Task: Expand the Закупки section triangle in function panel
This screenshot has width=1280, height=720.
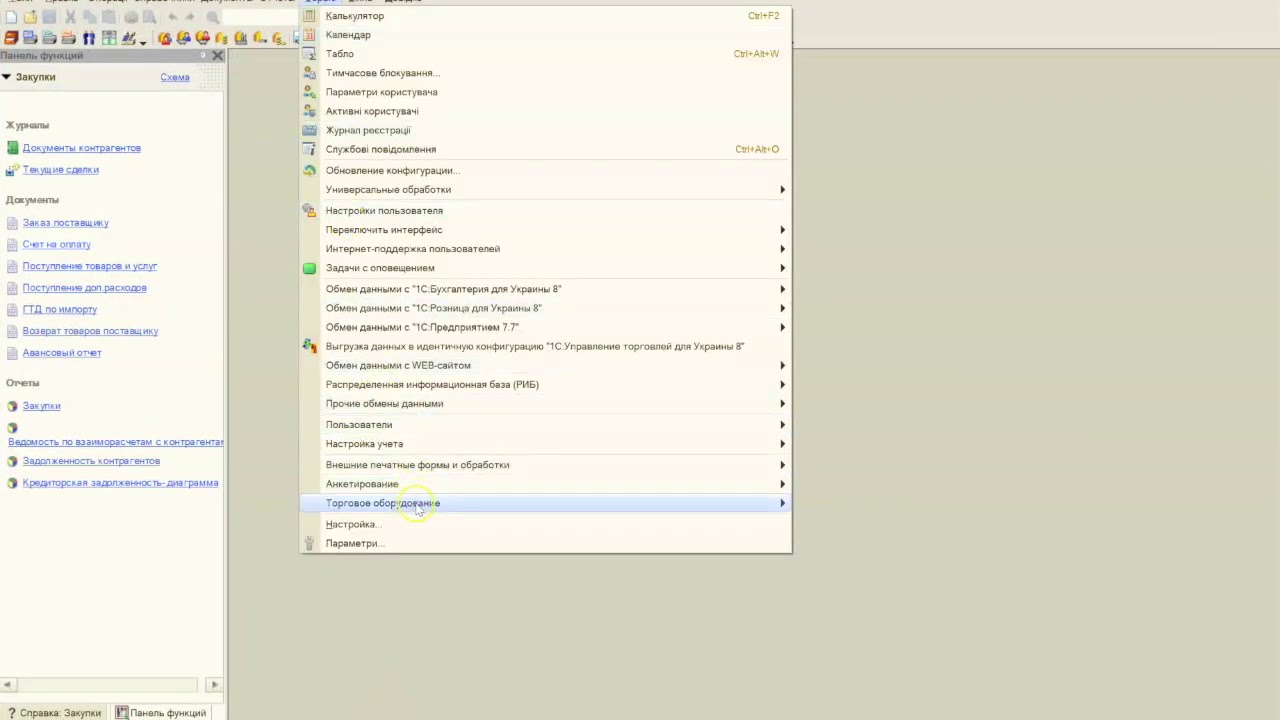Action: 6,77
